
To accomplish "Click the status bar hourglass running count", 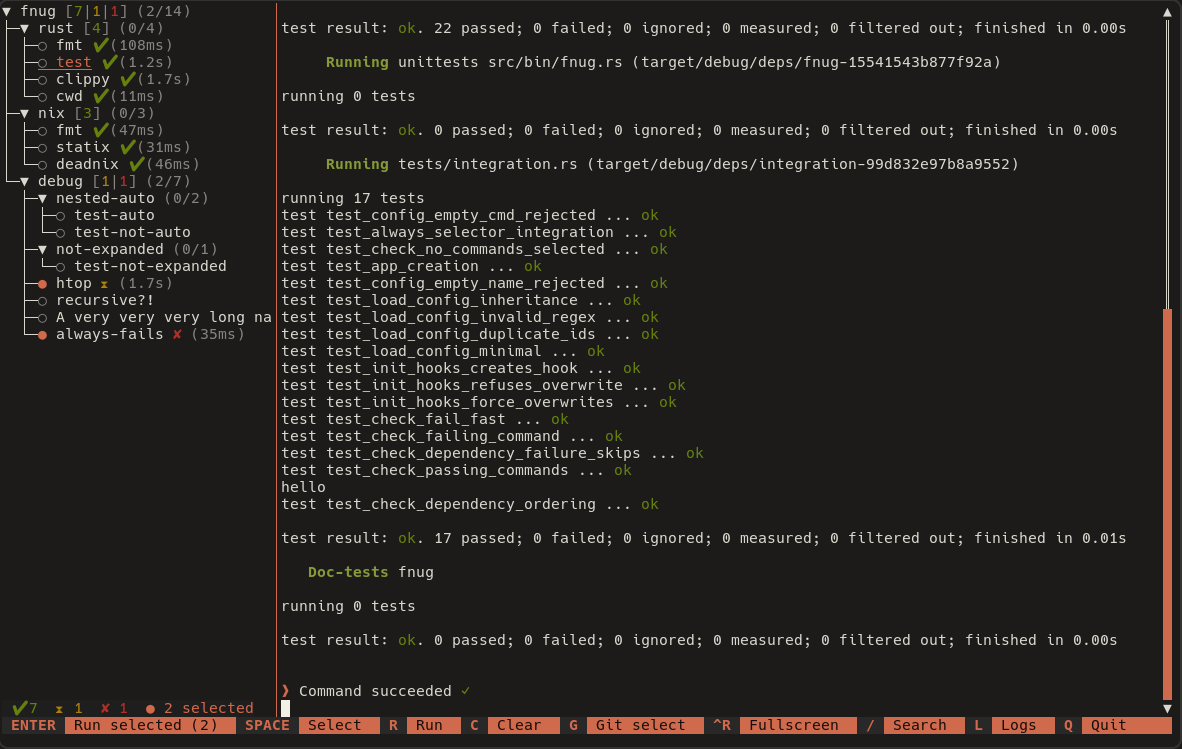I will pos(69,708).
